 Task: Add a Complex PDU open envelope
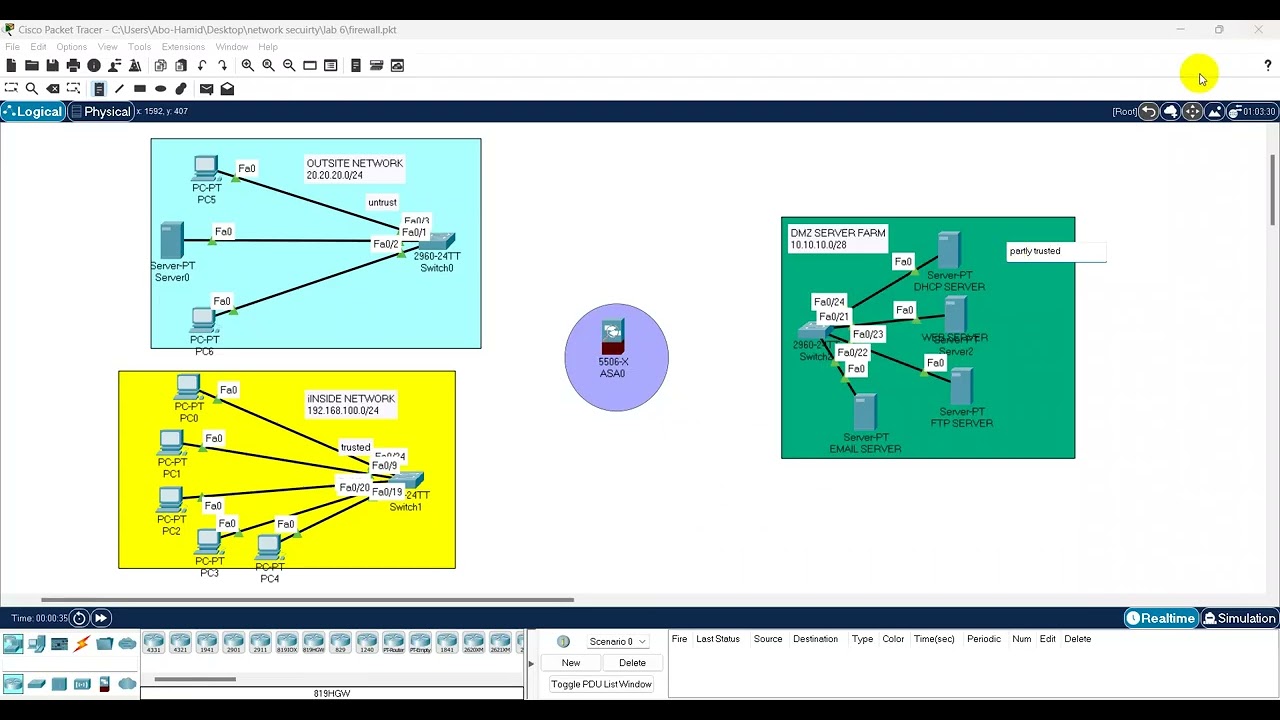click(x=227, y=89)
